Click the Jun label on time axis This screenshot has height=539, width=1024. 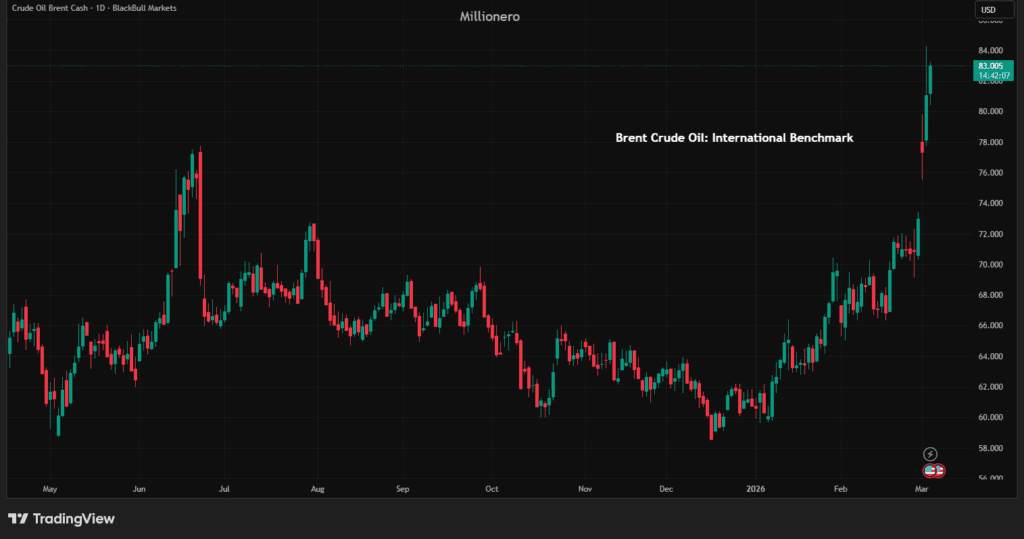pos(139,490)
